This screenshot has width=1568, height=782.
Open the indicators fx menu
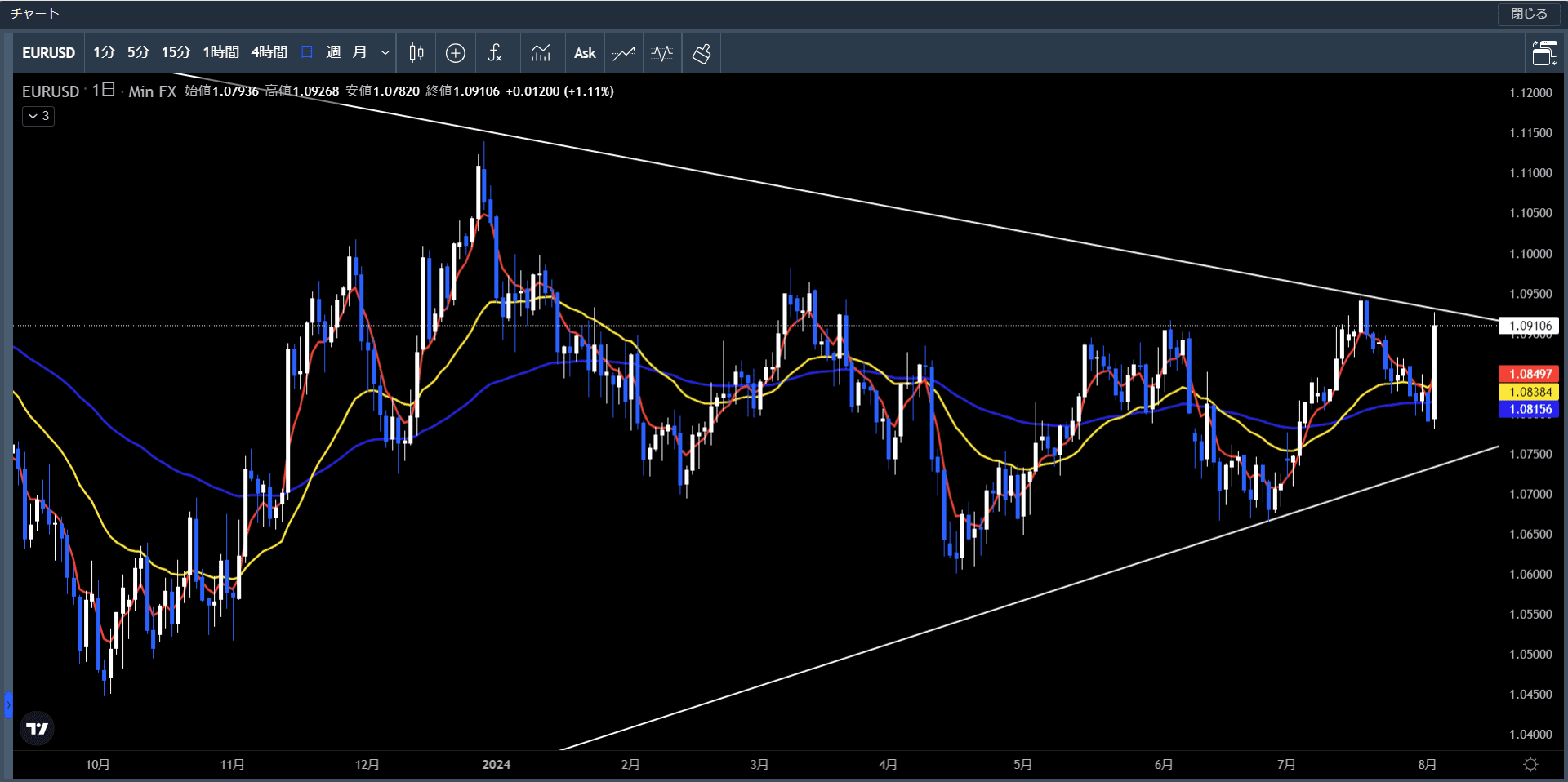coord(495,53)
